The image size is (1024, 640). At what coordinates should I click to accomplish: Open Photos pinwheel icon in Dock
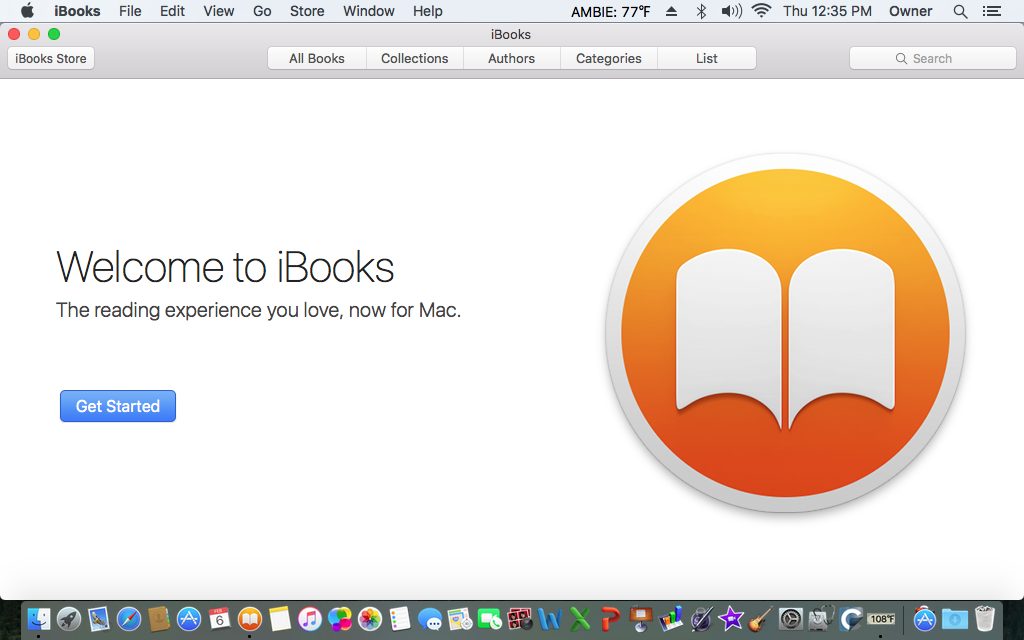(x=370, y=618)
